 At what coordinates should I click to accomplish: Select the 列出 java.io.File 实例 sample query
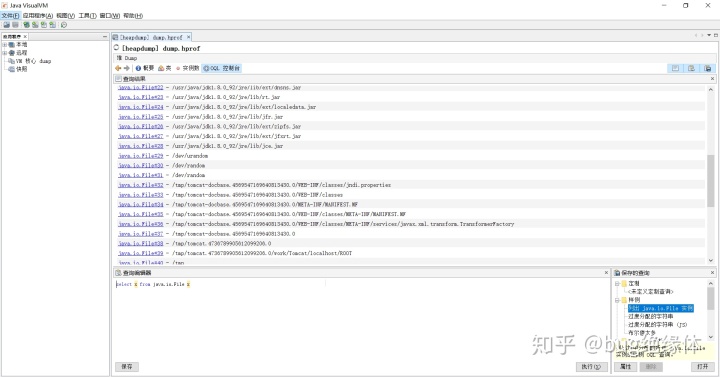(661, 308)
